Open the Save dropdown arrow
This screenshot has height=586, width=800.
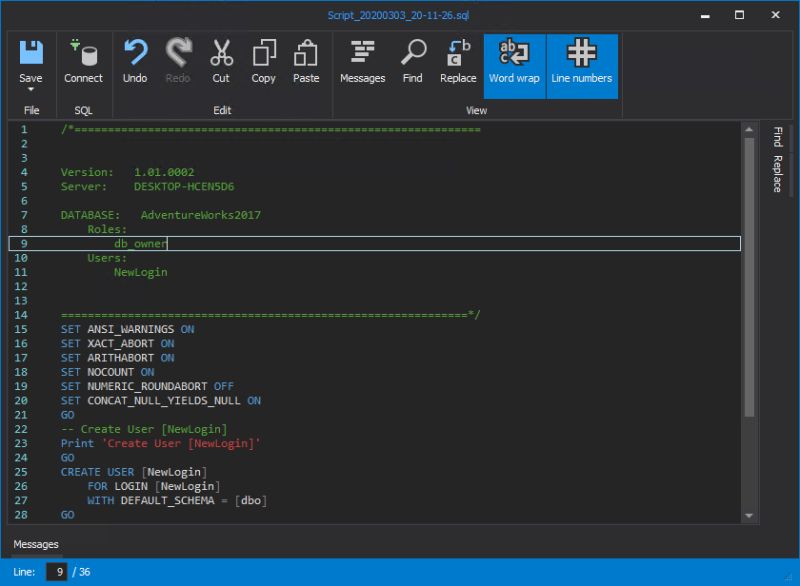[x=31, y=88]
